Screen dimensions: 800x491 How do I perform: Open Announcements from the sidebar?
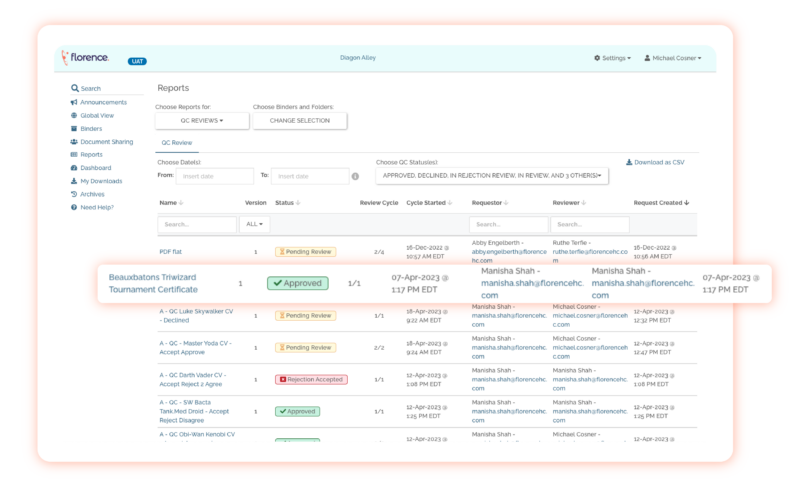(x=103, y=102)
